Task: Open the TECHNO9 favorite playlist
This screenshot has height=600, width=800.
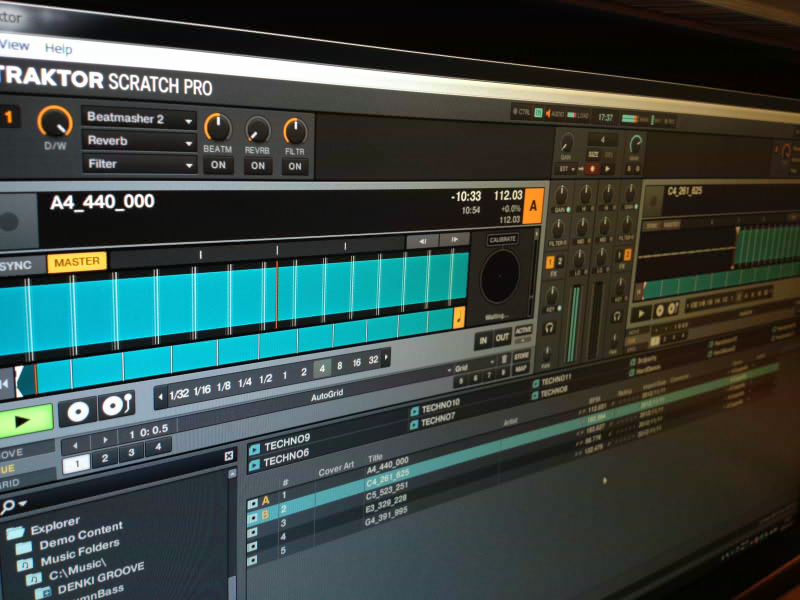Action: 287,442
